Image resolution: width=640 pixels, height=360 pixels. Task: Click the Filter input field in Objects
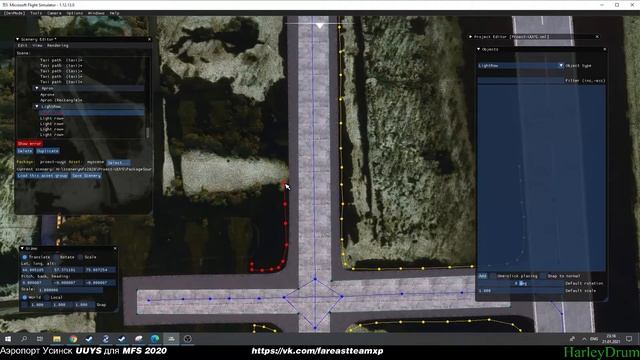point(520,81)
